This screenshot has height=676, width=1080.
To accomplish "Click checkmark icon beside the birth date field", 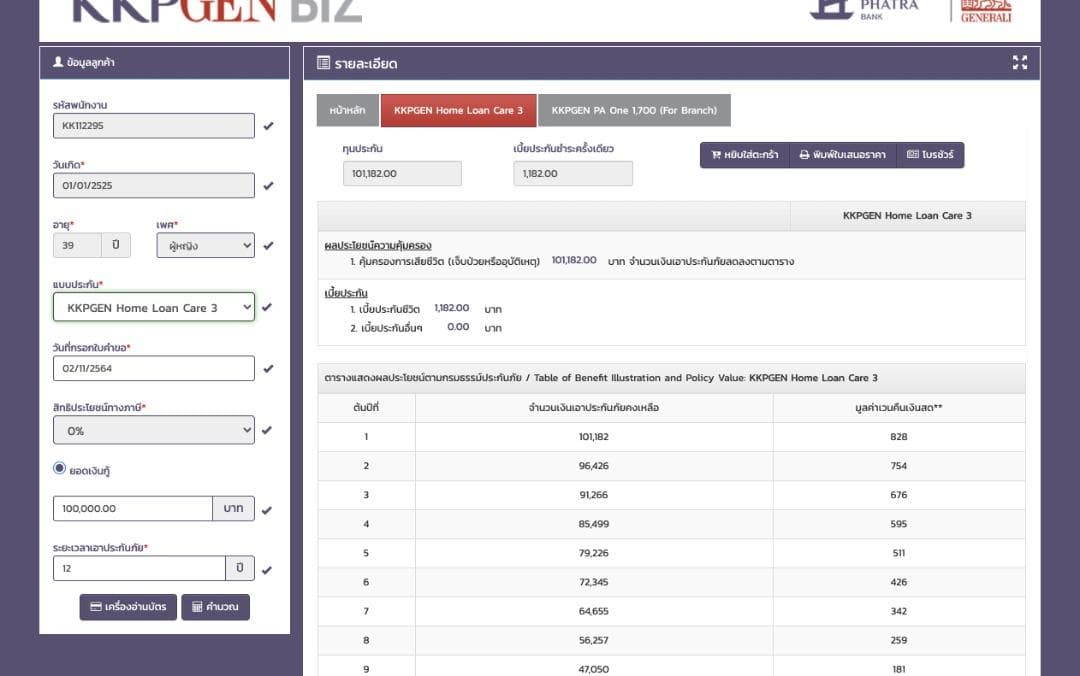I will [268, 186].
